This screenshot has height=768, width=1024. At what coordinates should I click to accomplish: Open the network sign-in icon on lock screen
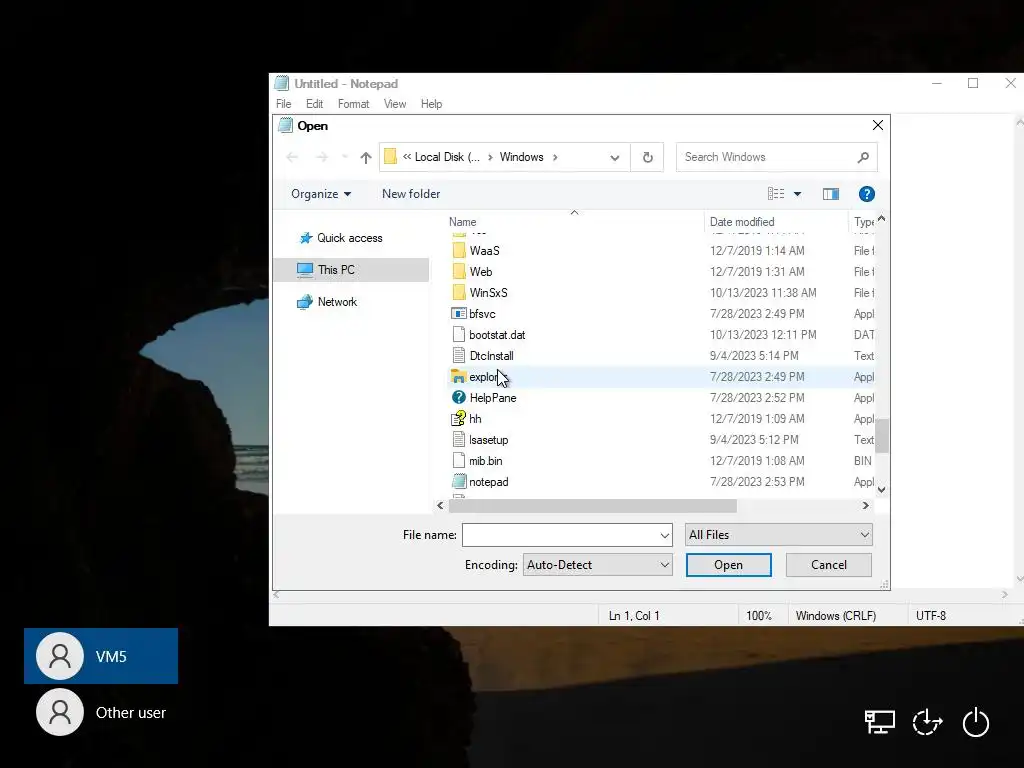click(880, 722)
